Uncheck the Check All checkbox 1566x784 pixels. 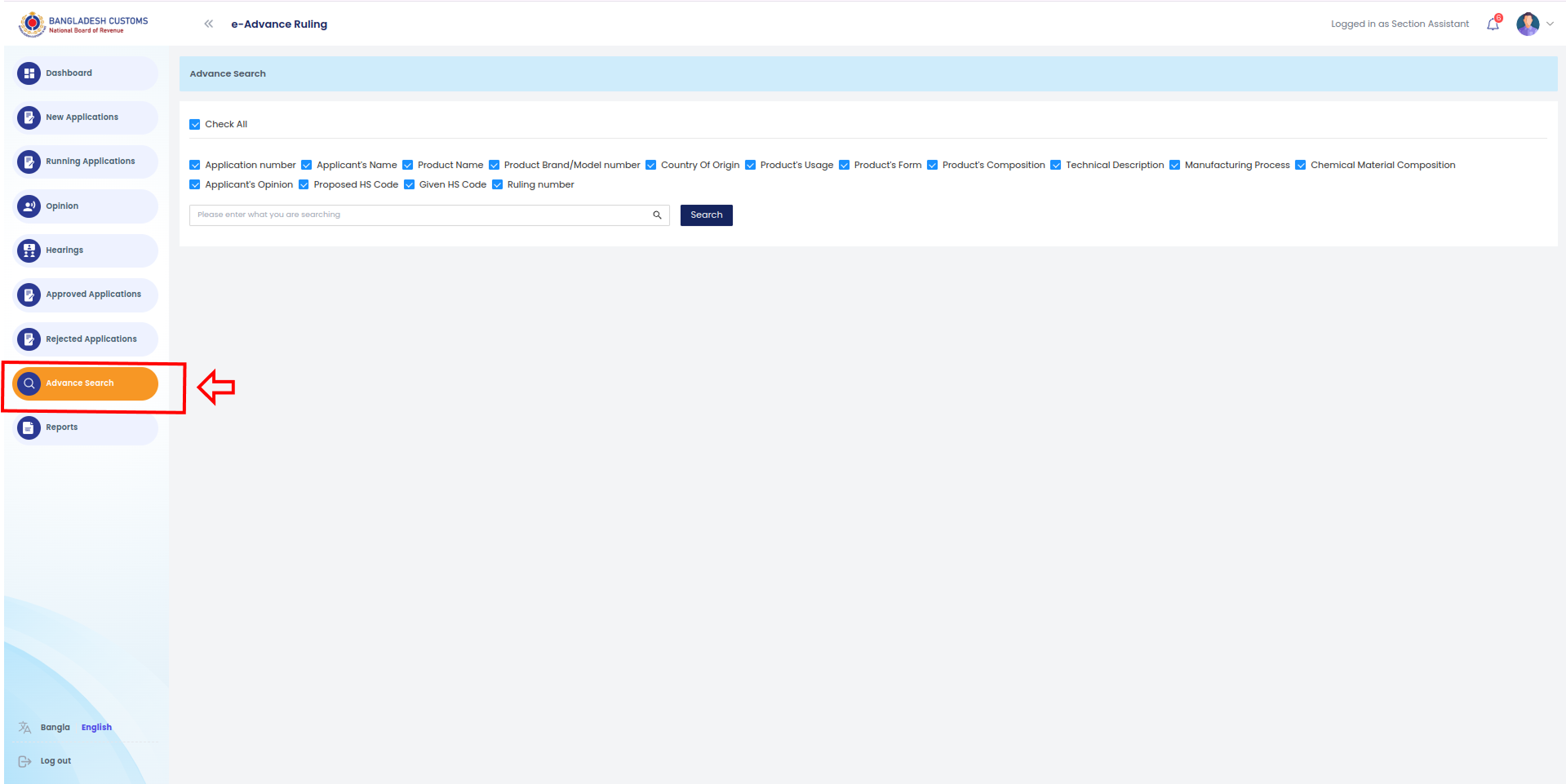(x=195, y=125)
